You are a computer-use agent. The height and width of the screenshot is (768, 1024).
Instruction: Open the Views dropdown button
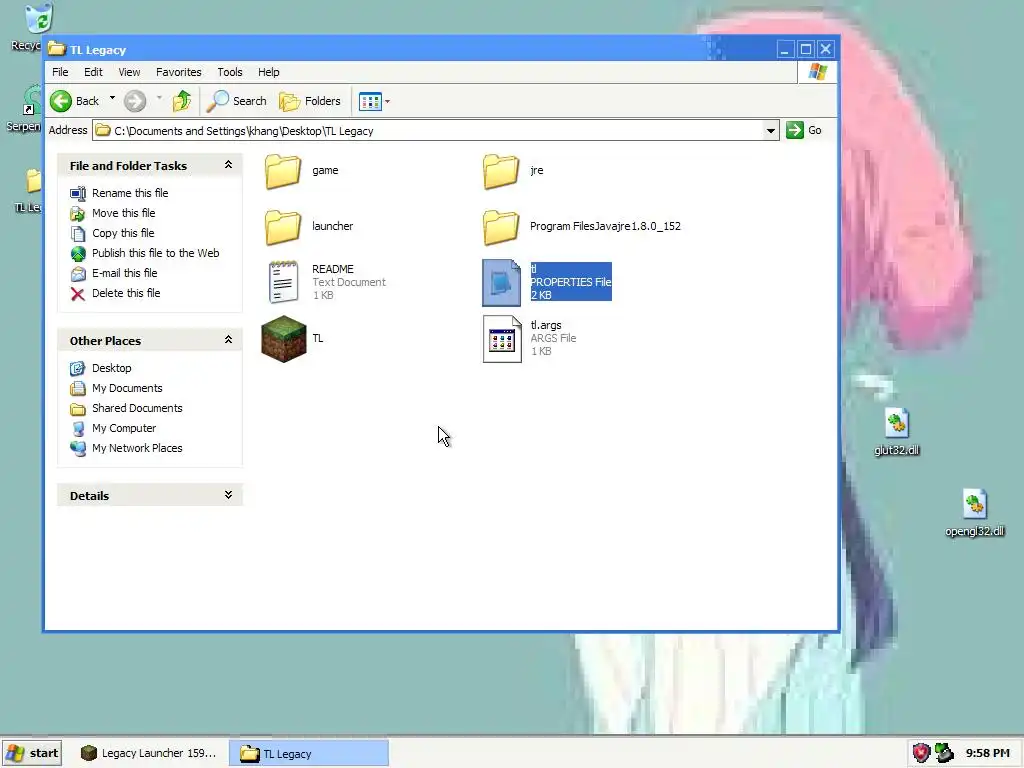point(374,101)
